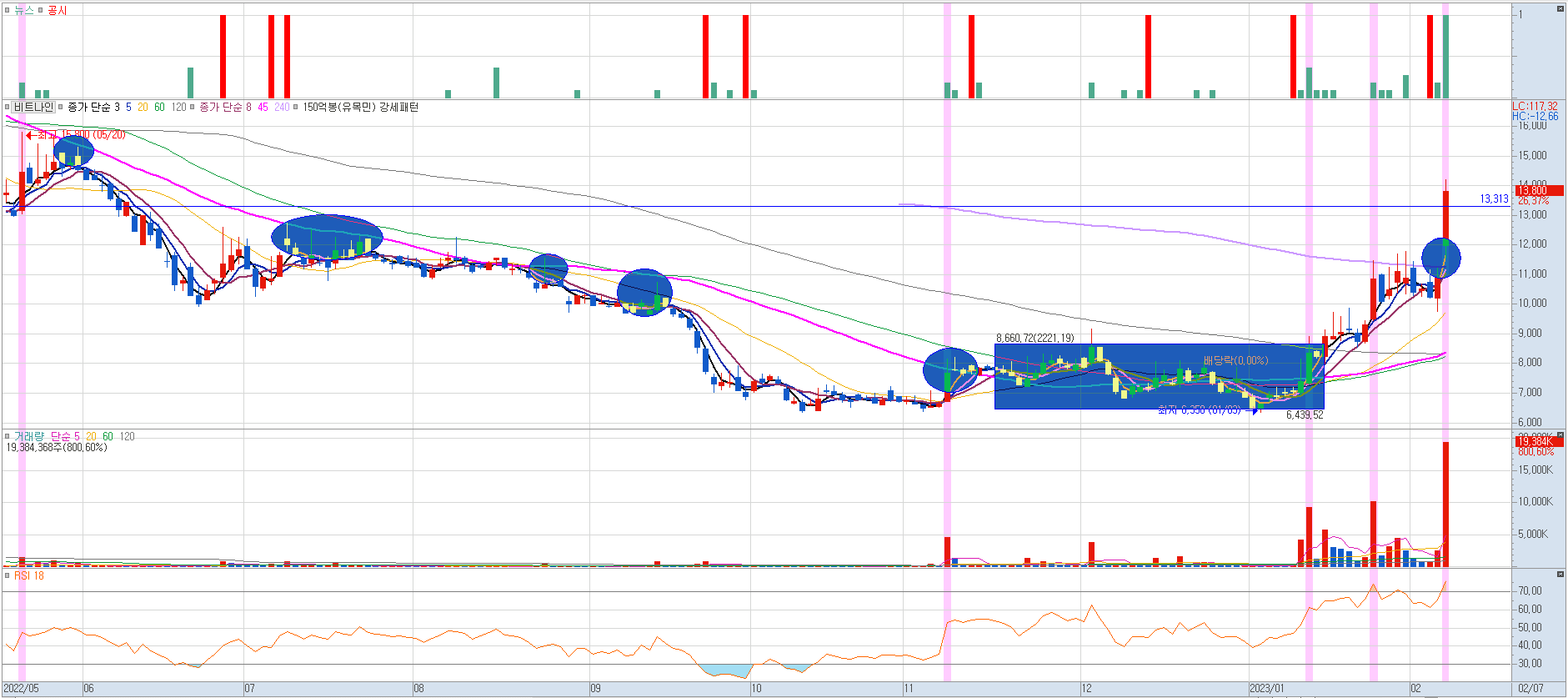Select the 거래량 volume indicator label
Image resolution: width=1568 pixels, height=698 pixels.
28,436
